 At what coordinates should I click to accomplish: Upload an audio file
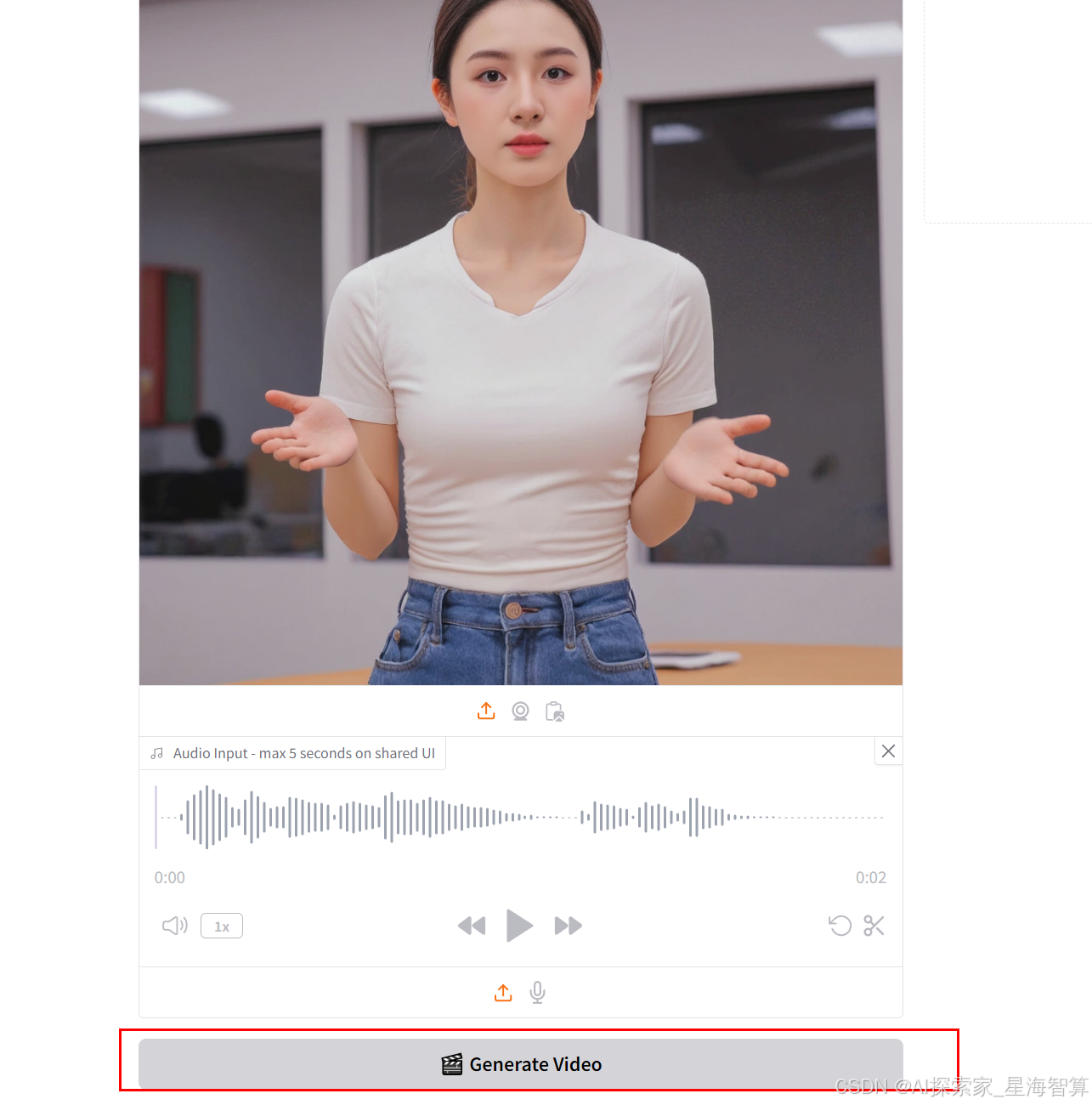pyautogui.click(x=502, y=992)
